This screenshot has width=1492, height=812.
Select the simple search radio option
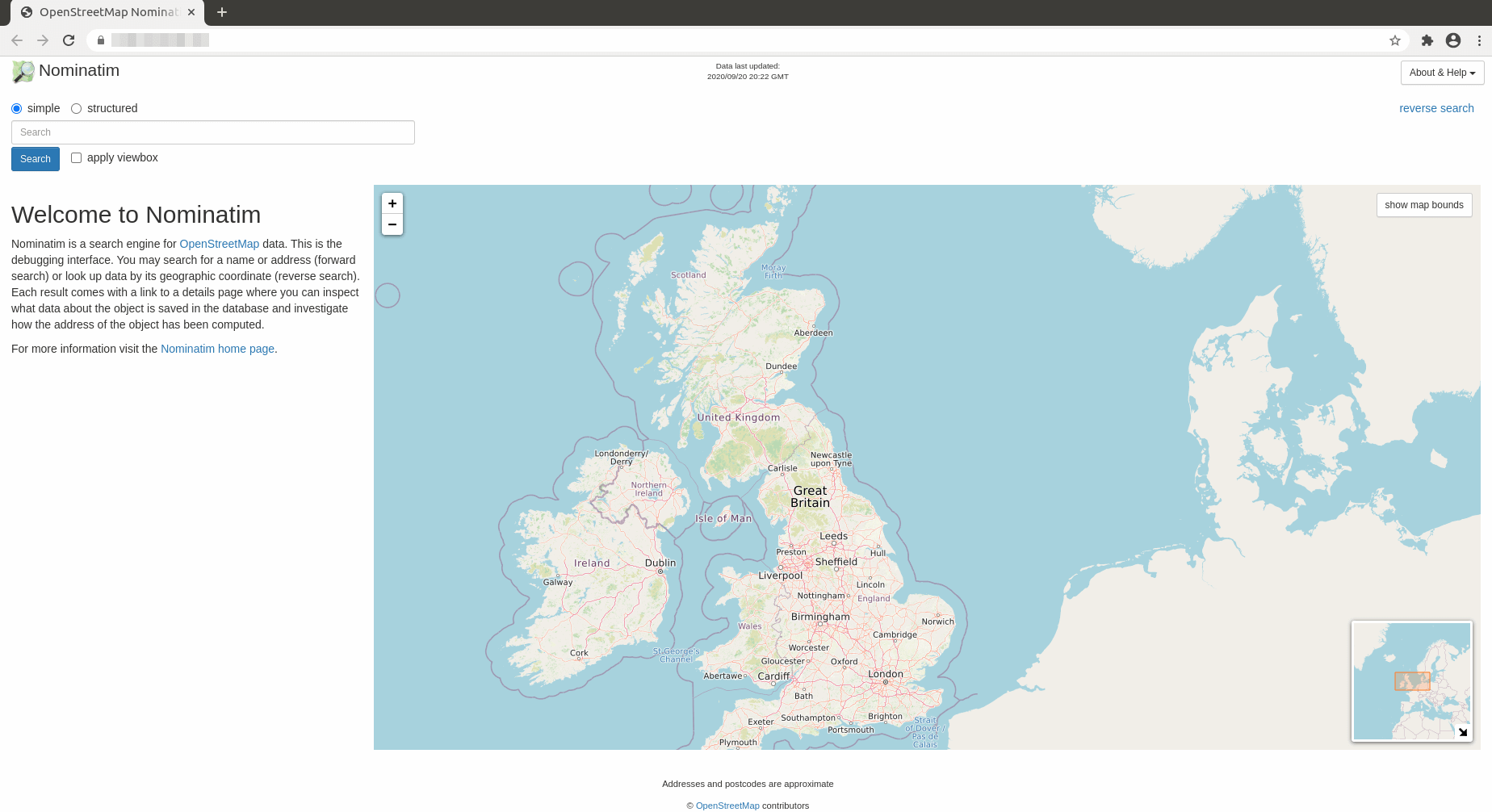coord(17,108)
